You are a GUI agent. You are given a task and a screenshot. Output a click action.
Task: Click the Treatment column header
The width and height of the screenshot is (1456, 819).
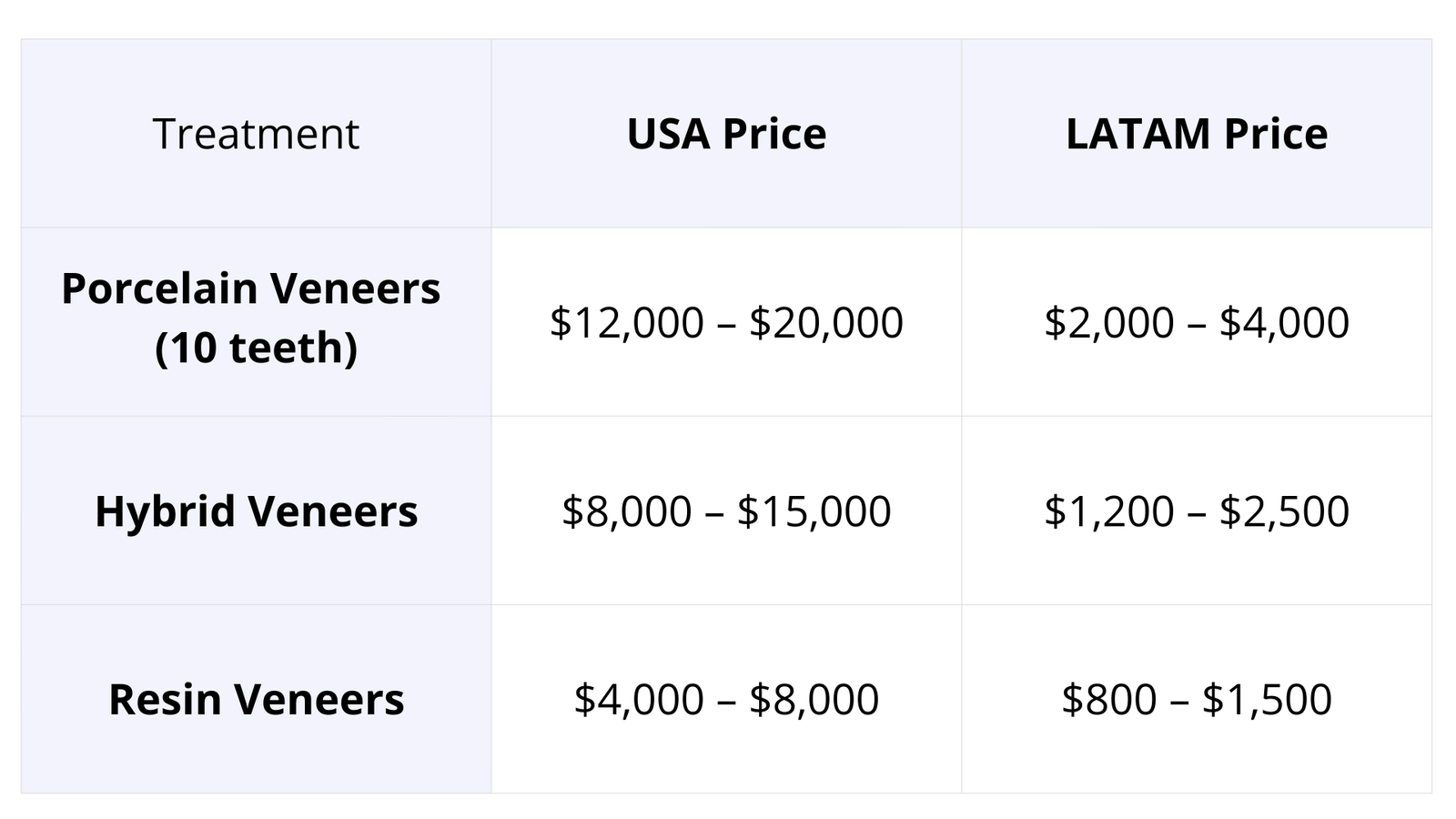pos(256,134)
